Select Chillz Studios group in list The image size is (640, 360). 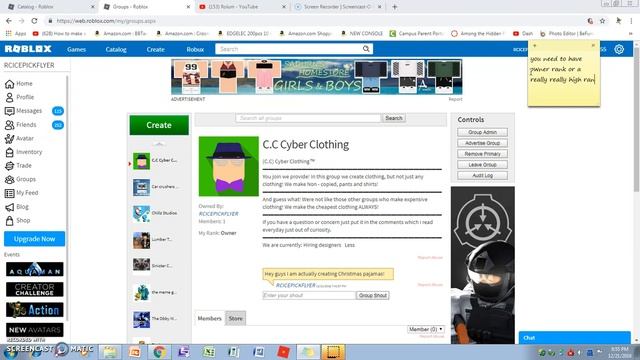[x=156, y=213]
